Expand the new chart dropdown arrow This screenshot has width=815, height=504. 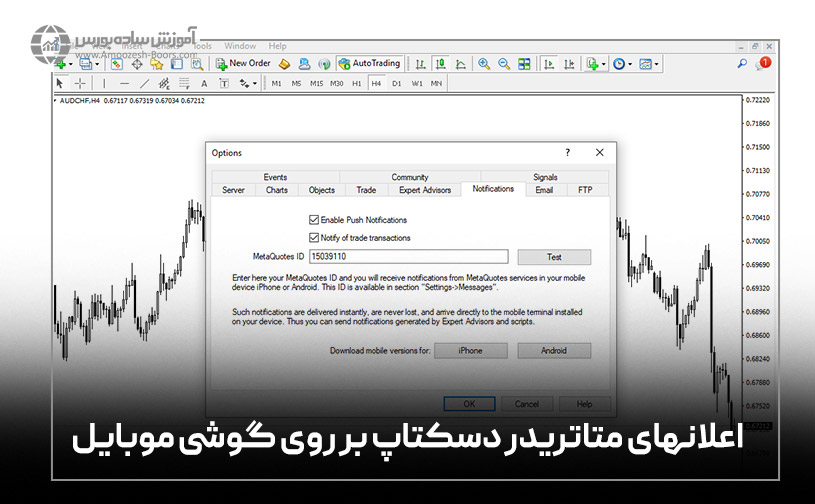pyautogui.click(x=70, y=64)
